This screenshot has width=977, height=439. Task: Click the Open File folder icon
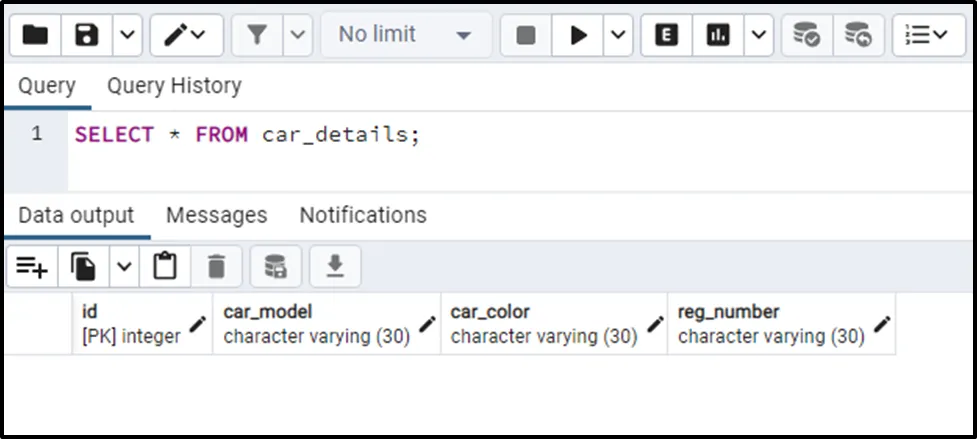(x=36, y=36)
